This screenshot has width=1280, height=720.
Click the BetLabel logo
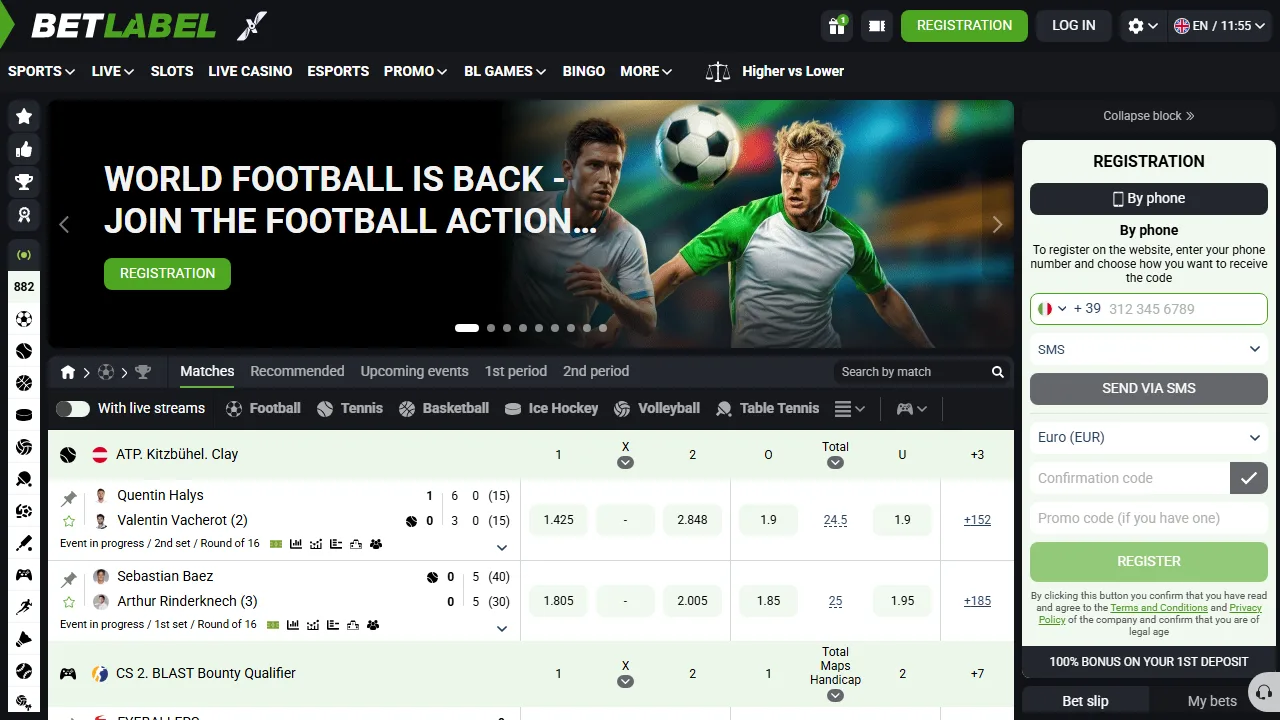[124, 26]
